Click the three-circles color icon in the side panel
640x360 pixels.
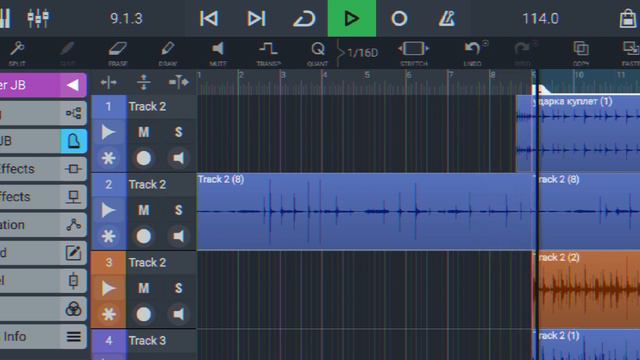point(73,309)
